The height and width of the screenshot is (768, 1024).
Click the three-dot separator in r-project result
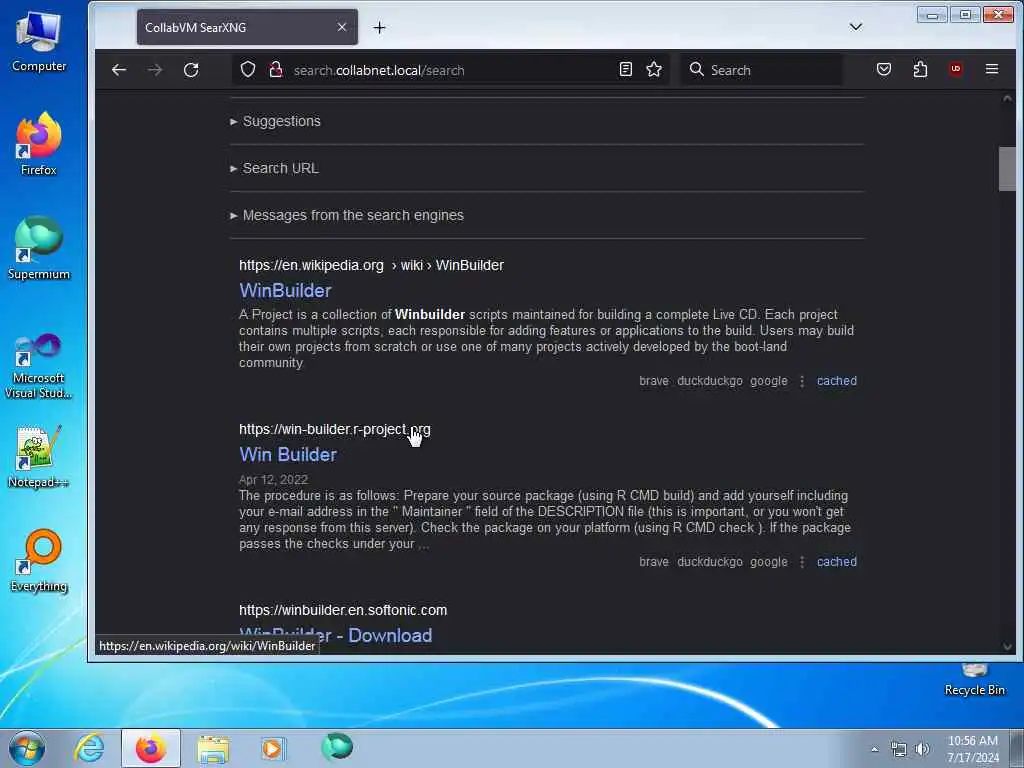[802, 562]
